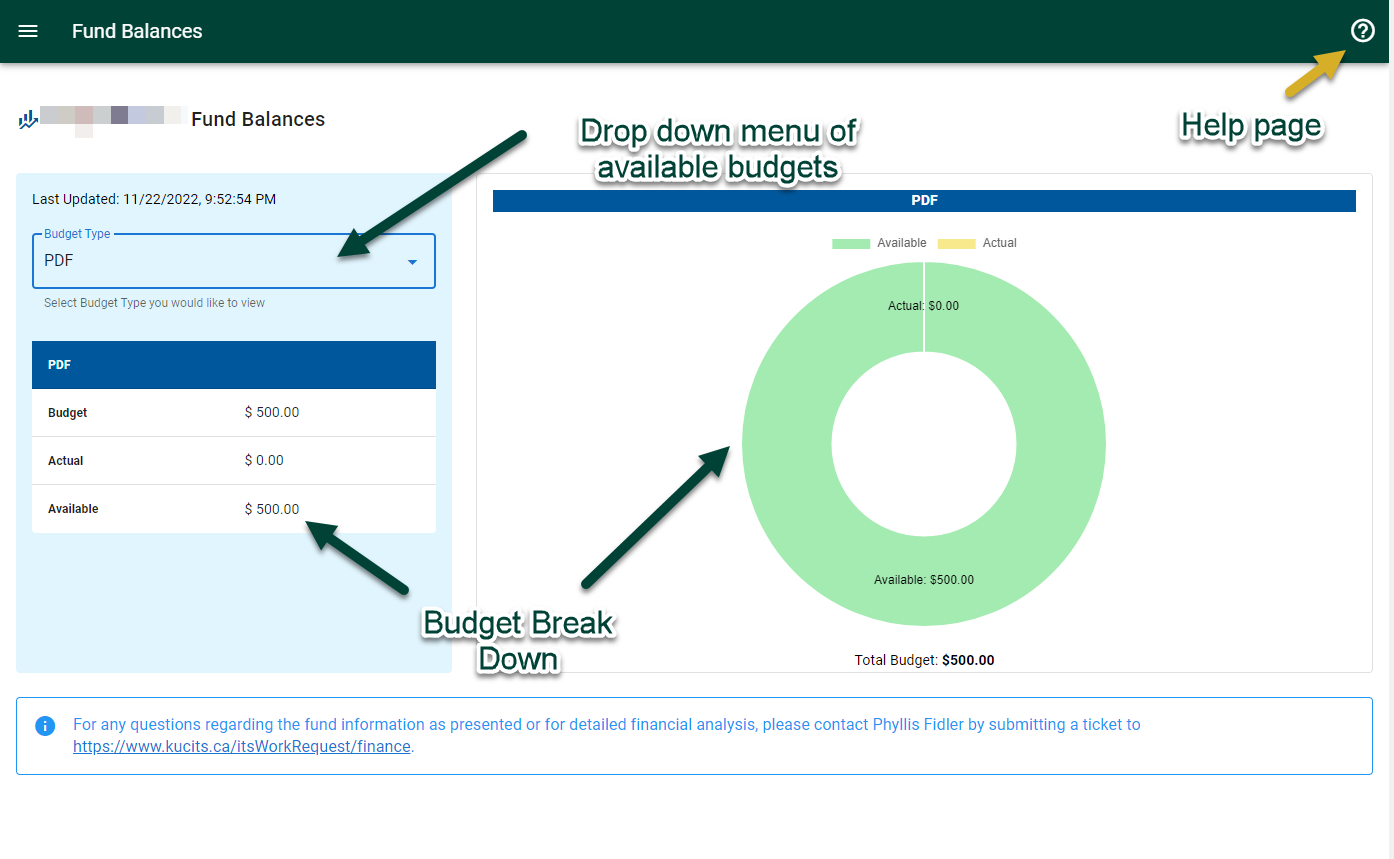Select the PDF header of the budget table
This screenshot has height=859, width=1394.
pyautogui.click(x=233, y=365)
